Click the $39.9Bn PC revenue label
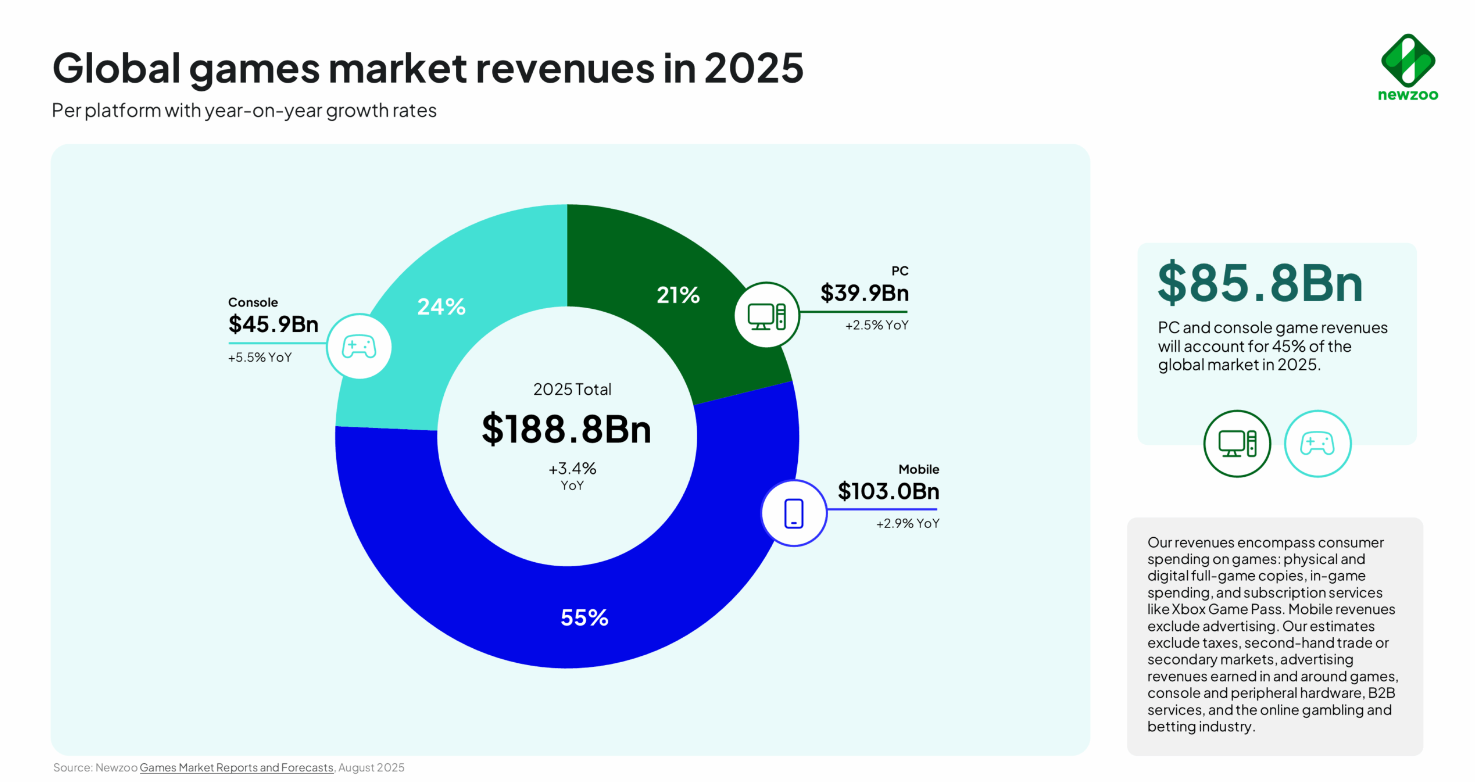 pos(865,293)
